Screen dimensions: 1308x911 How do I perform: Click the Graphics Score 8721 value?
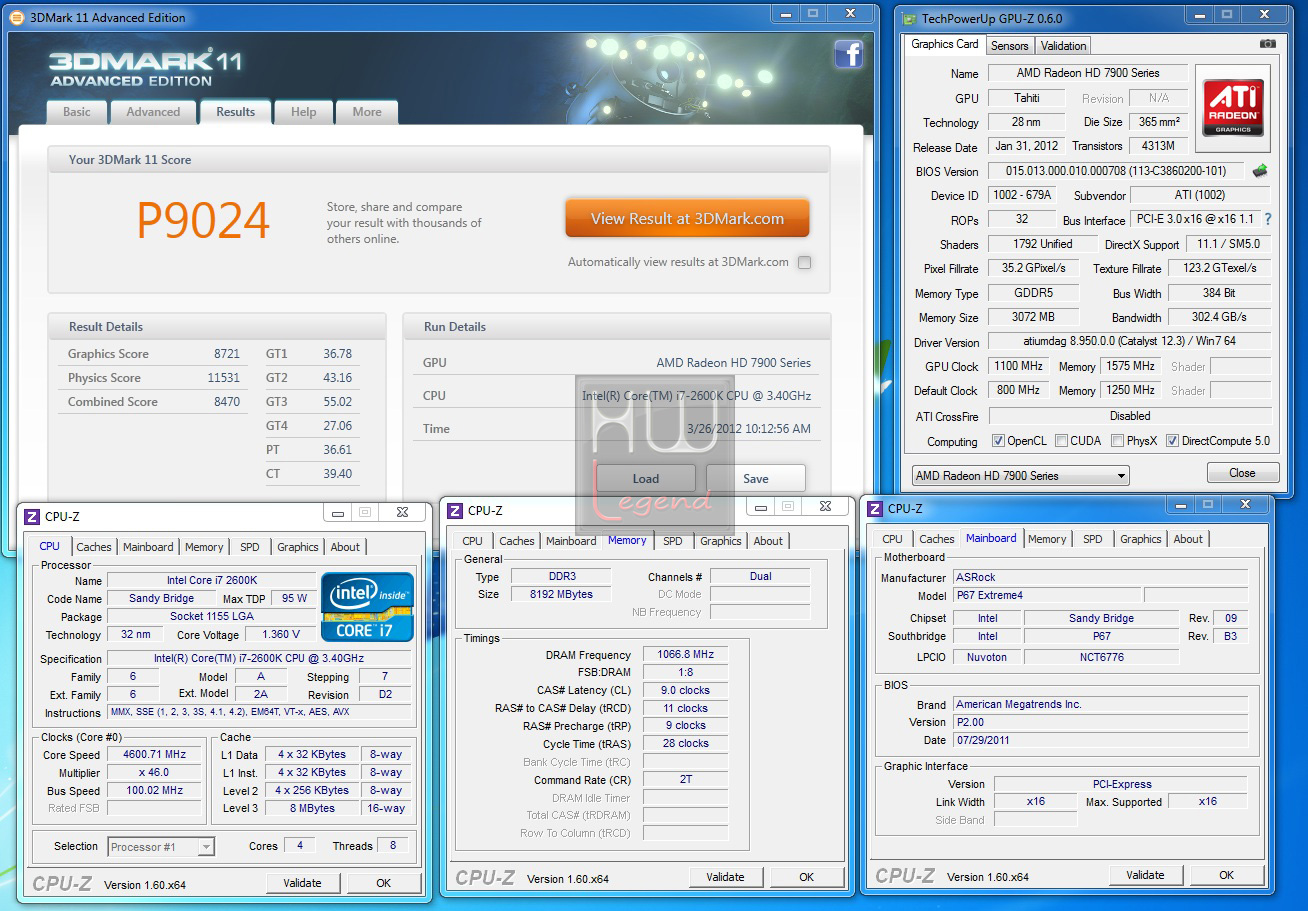point(227,354)
